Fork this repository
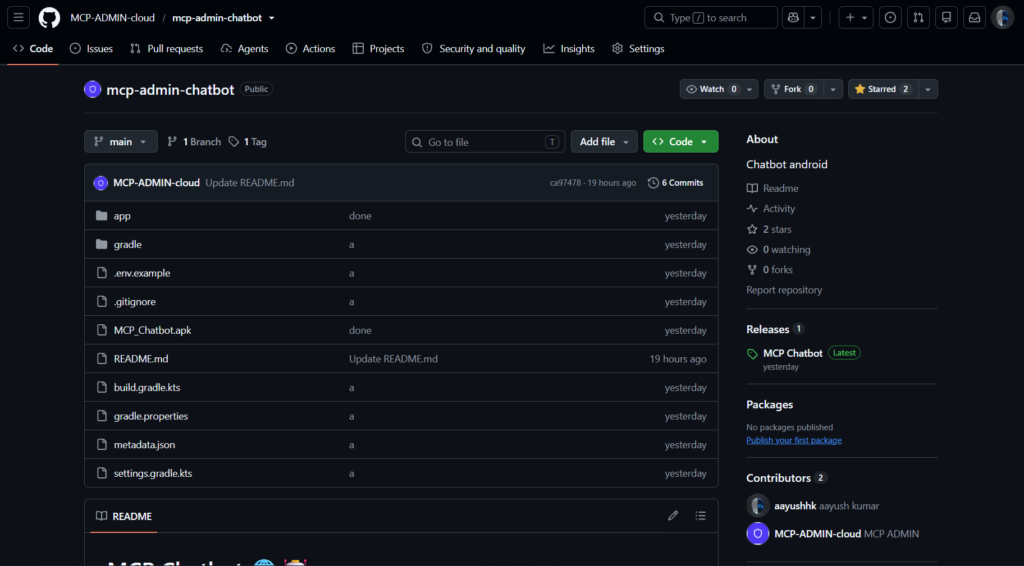The width and height of the screenshot is (1024, 566). coord(793,89)
